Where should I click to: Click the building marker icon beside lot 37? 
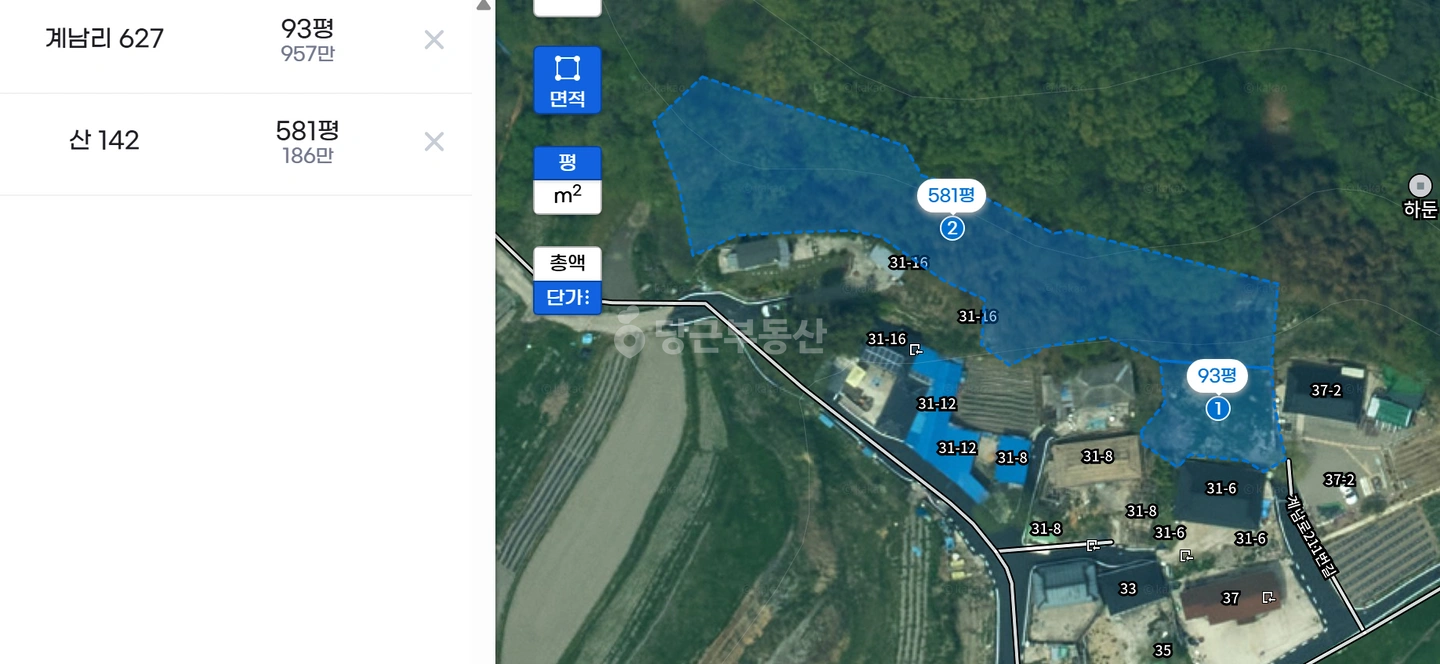click(x=1268, y=597)
